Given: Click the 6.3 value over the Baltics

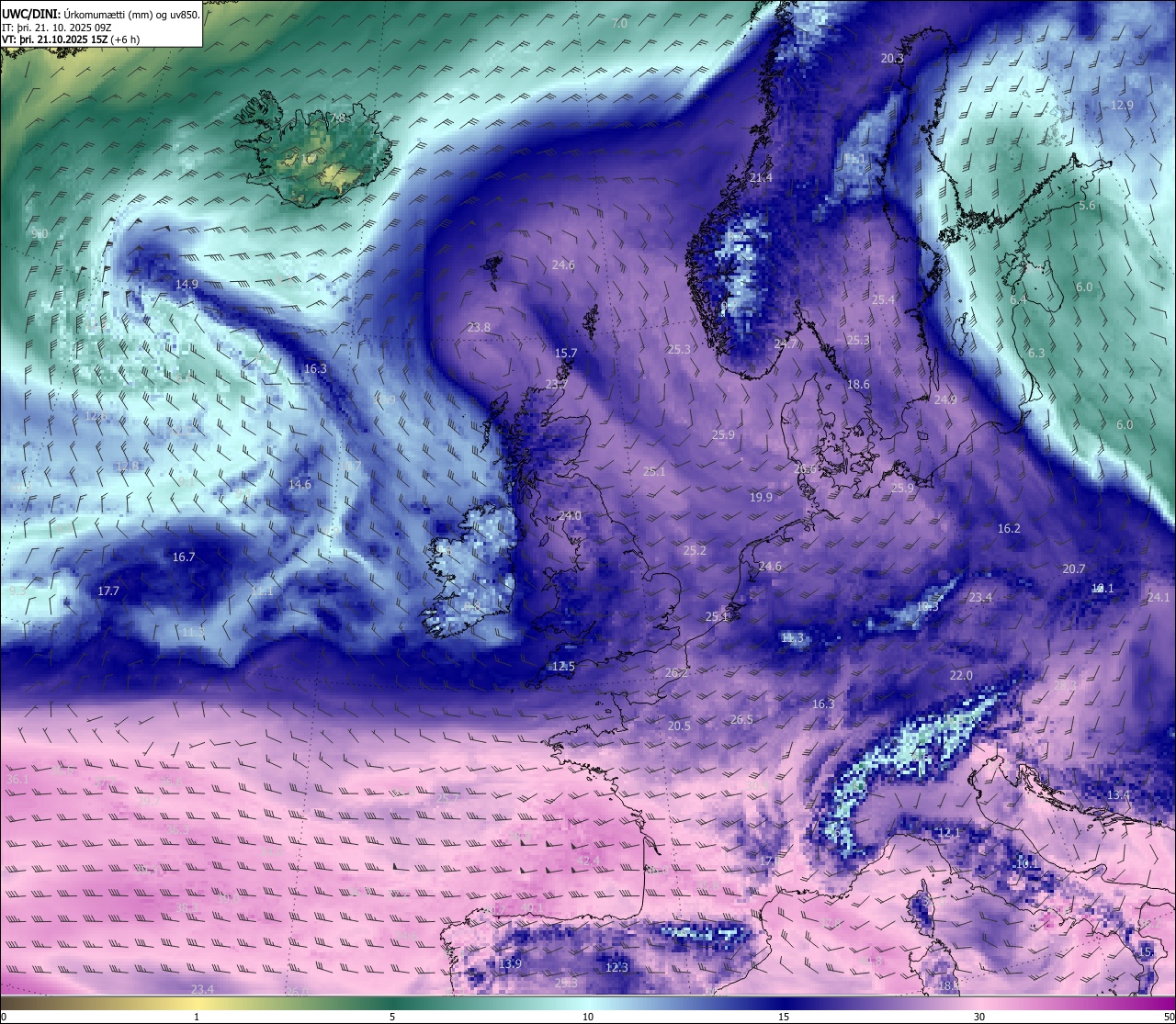Looking at the screenshot, I should pyautogui.click(x=1036, y=354).
